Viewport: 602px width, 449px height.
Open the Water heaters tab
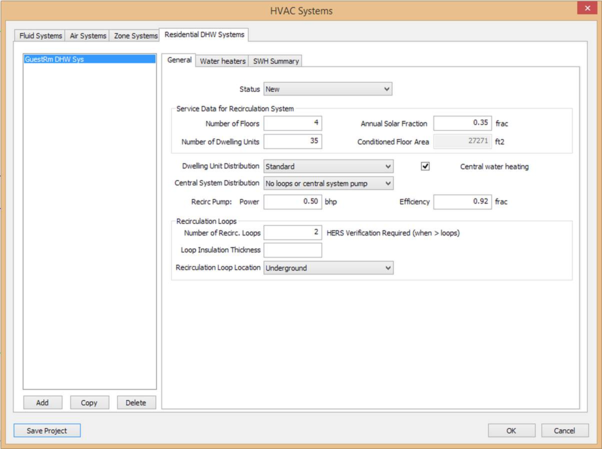tap(222, 61)
